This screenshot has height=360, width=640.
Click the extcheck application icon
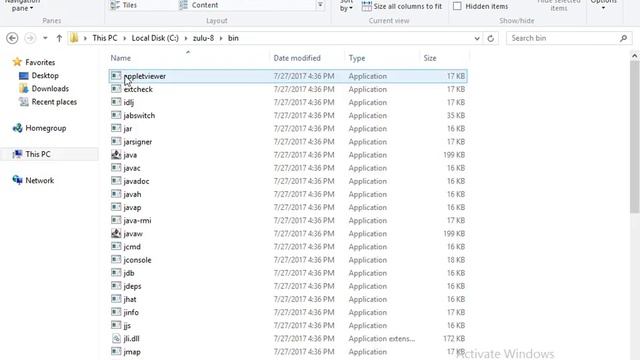116,89
